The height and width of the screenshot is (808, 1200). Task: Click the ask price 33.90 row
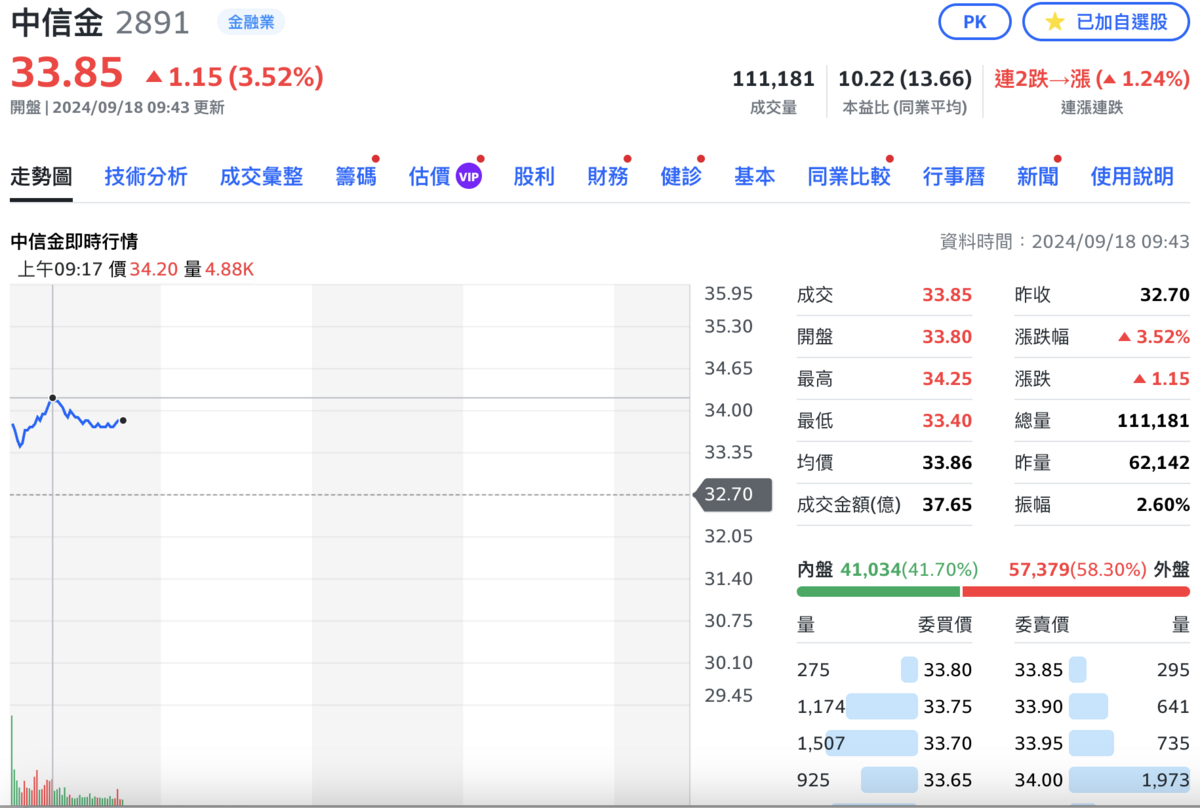[1102, 707]
